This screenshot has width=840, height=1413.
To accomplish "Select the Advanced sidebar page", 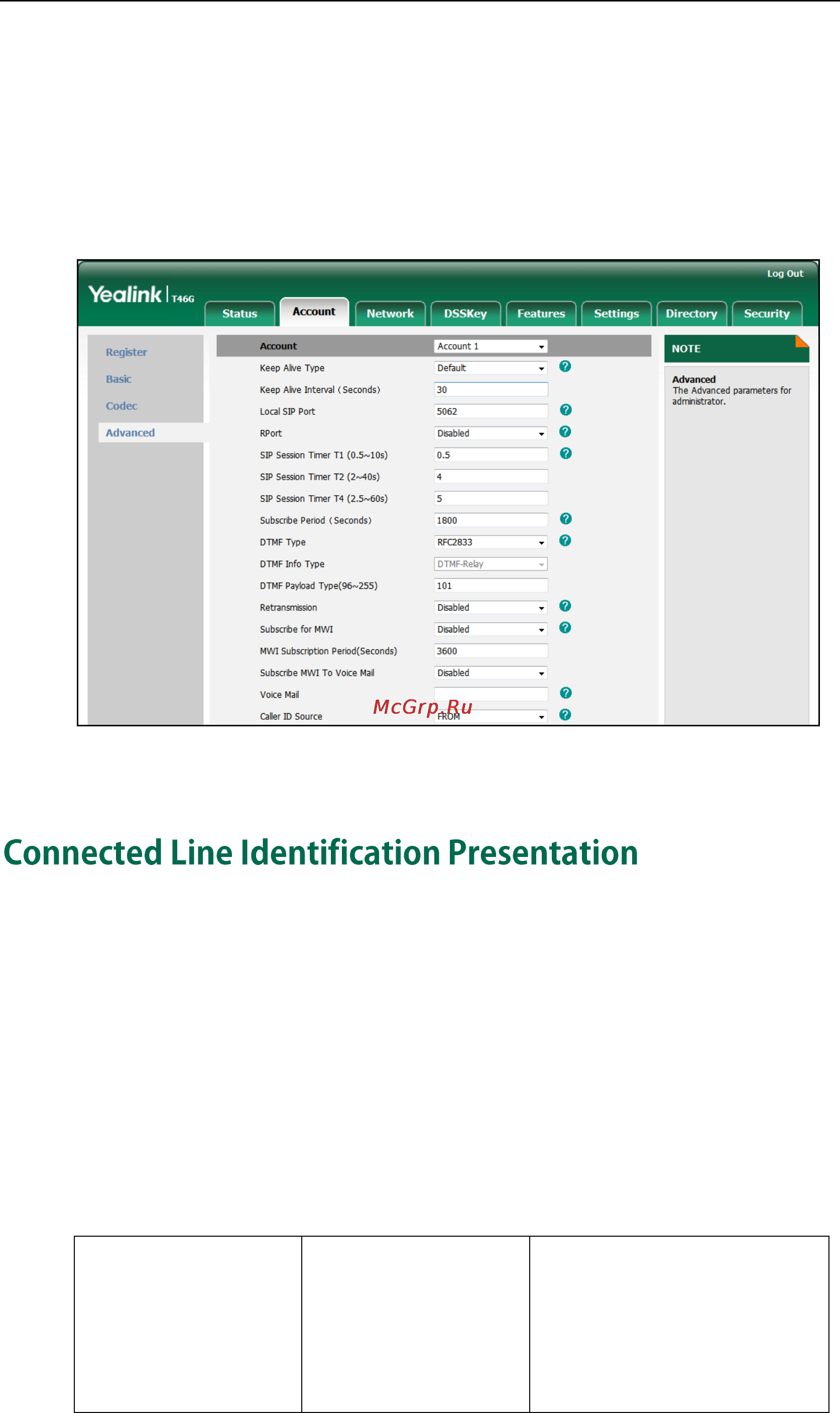I will [x=130, y=432].
